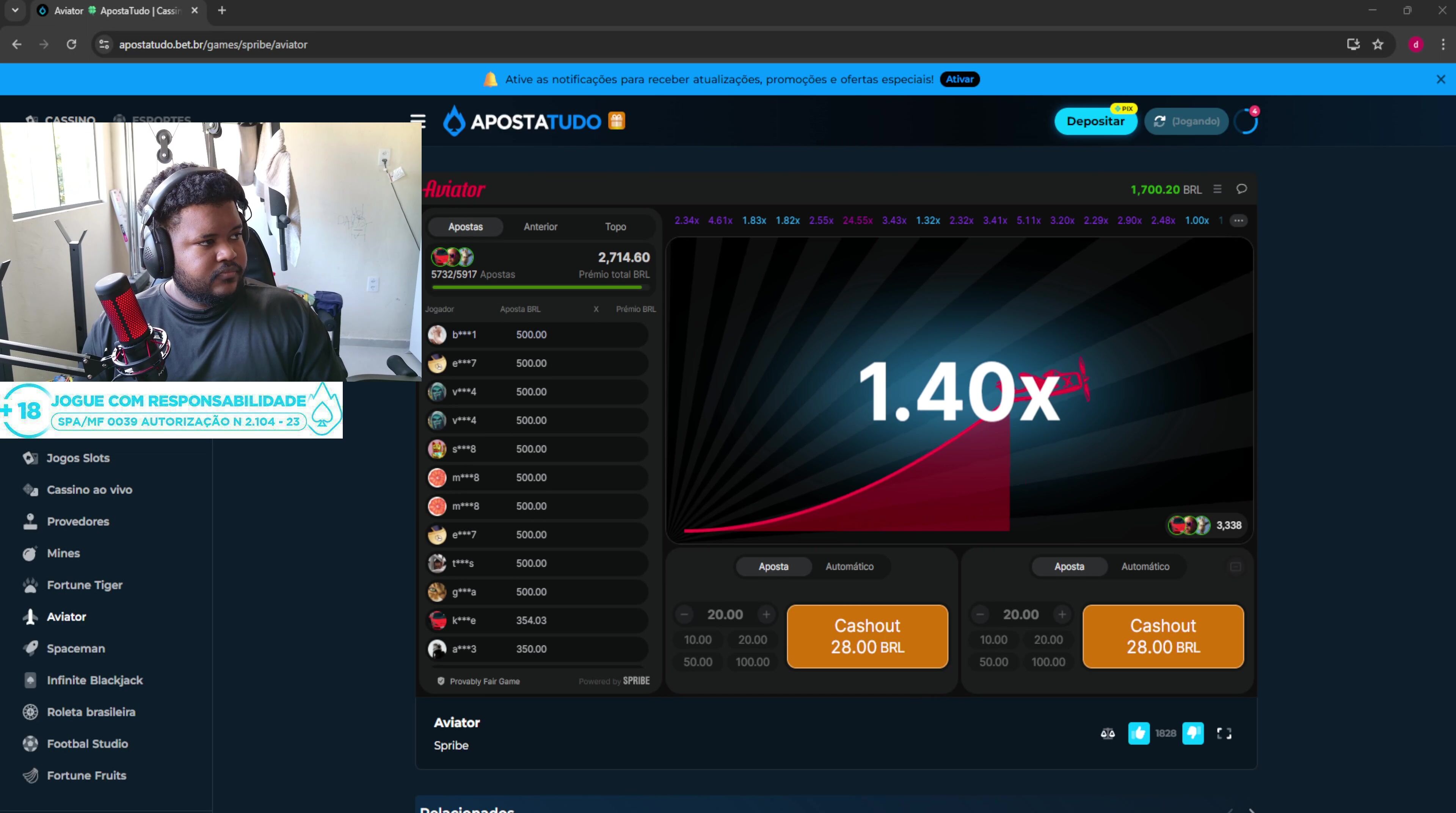Click the left Cashout 28.00 BRL button
1456x813 pixels.
coord(867,637)
